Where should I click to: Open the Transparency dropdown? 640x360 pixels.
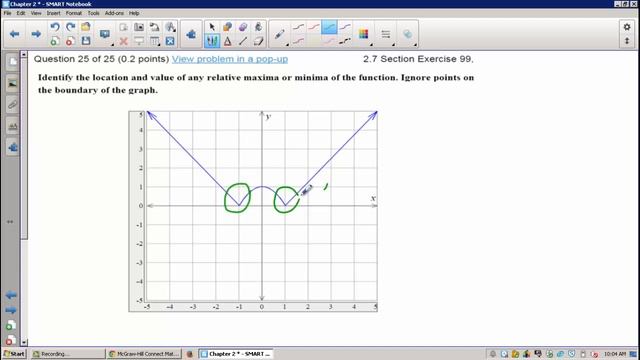[x=408, y=34]
